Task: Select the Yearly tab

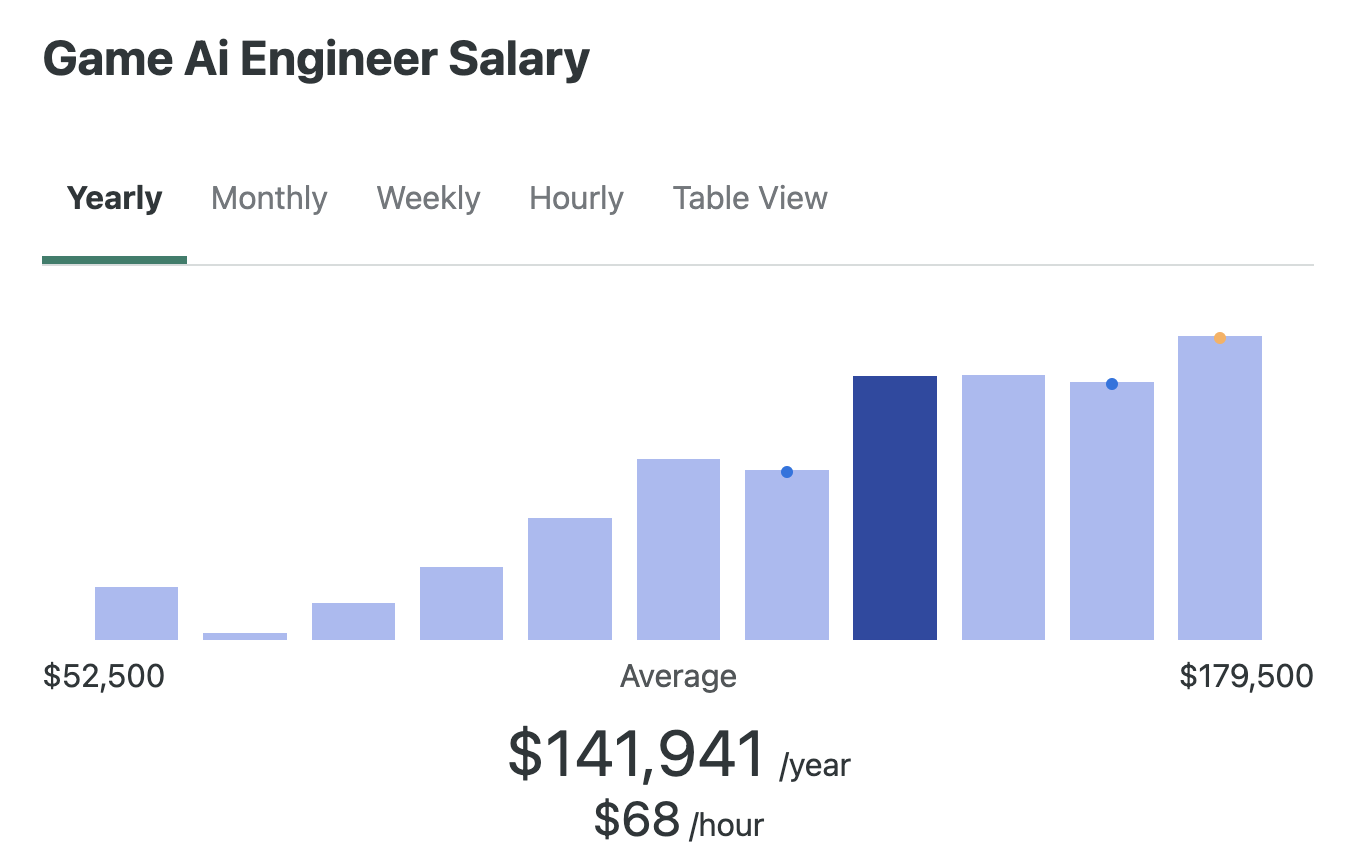Action: [x=114, y=198]
